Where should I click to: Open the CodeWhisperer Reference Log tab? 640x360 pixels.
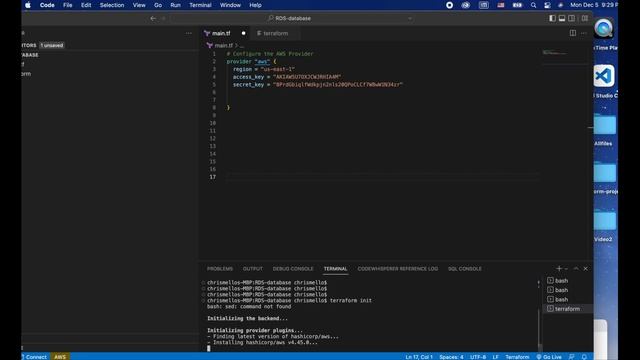pyautogui.click(x=398, y=269)
